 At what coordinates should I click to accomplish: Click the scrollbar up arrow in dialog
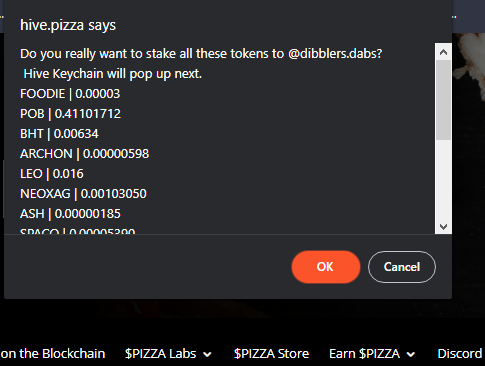(x=443, y=52)
